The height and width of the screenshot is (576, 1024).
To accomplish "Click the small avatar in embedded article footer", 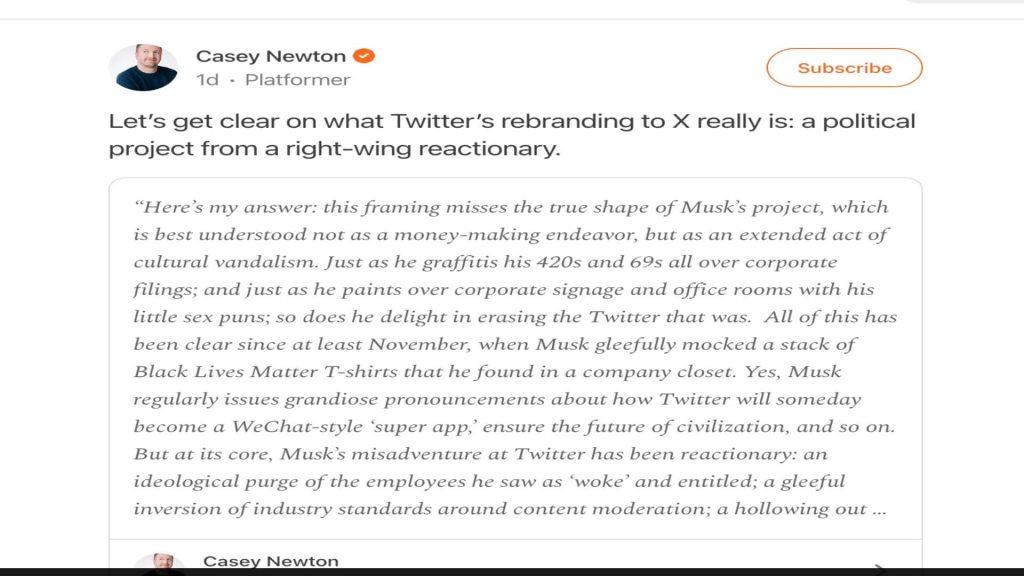I will click(158, 564).
